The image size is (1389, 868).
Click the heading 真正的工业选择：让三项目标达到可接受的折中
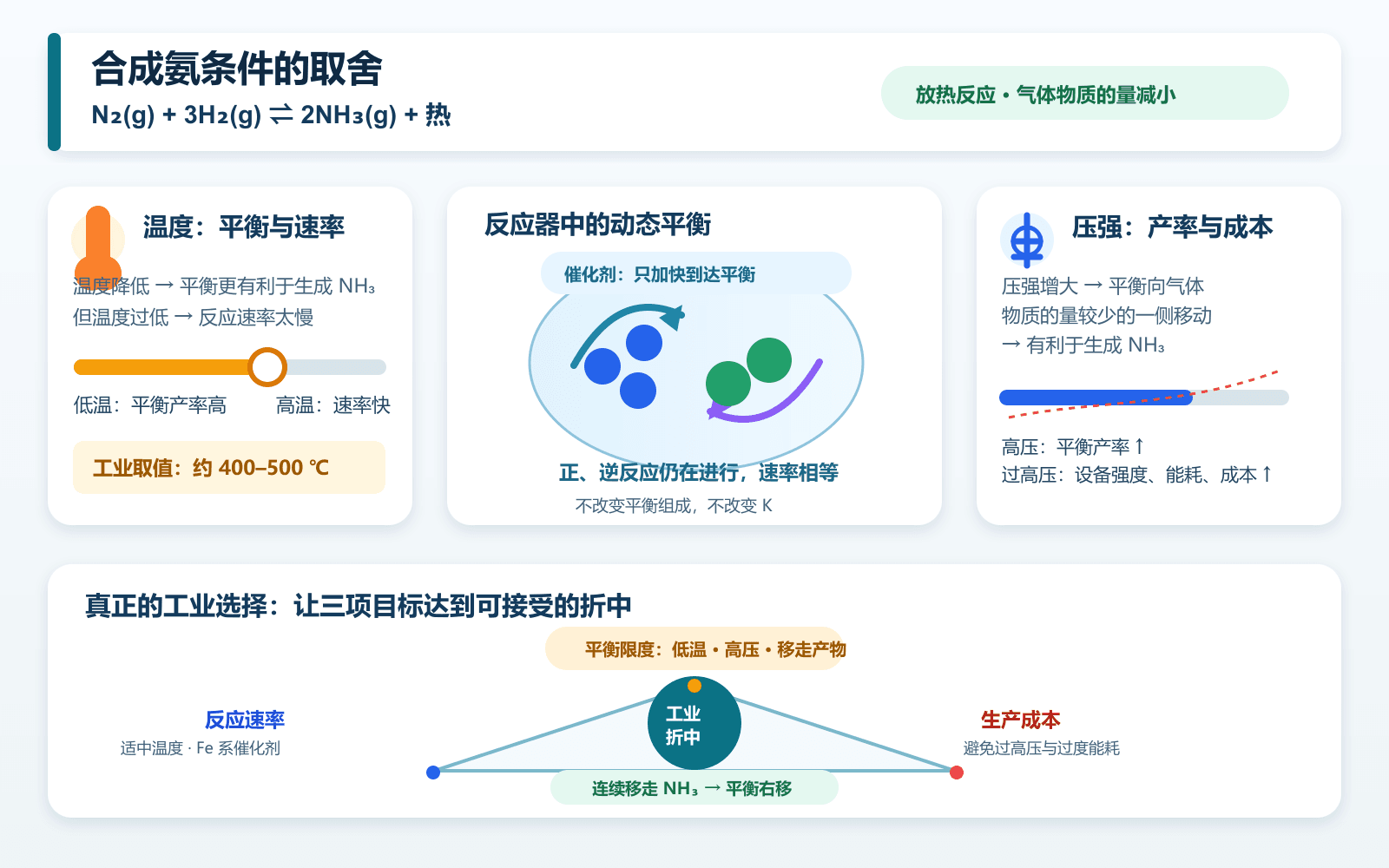click(x=359, y=606)
